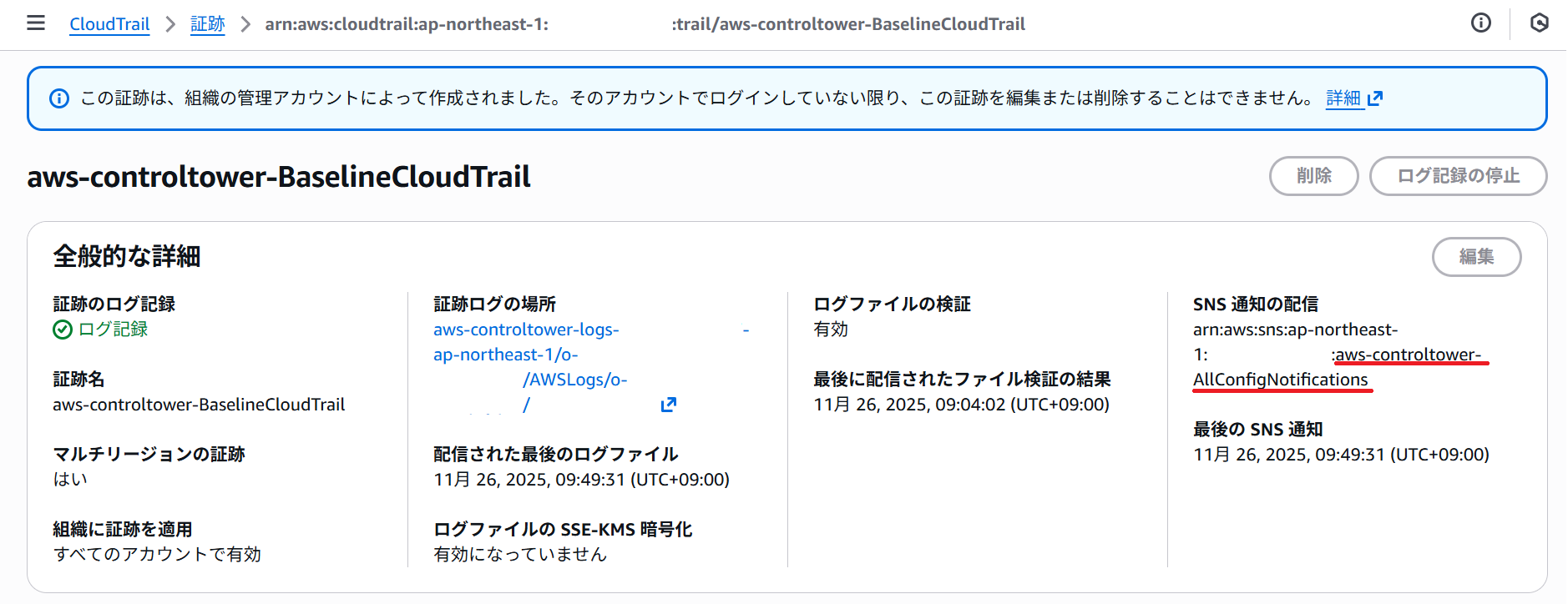Click the ログ記録の停止 button

point(1458,176)
